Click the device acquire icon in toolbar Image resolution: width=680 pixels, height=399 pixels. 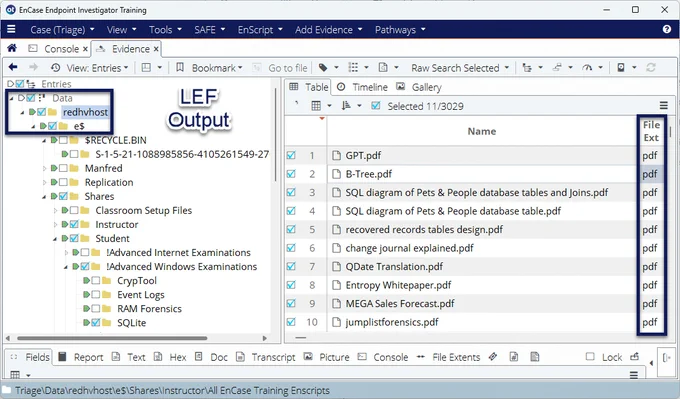coord(621,68)
